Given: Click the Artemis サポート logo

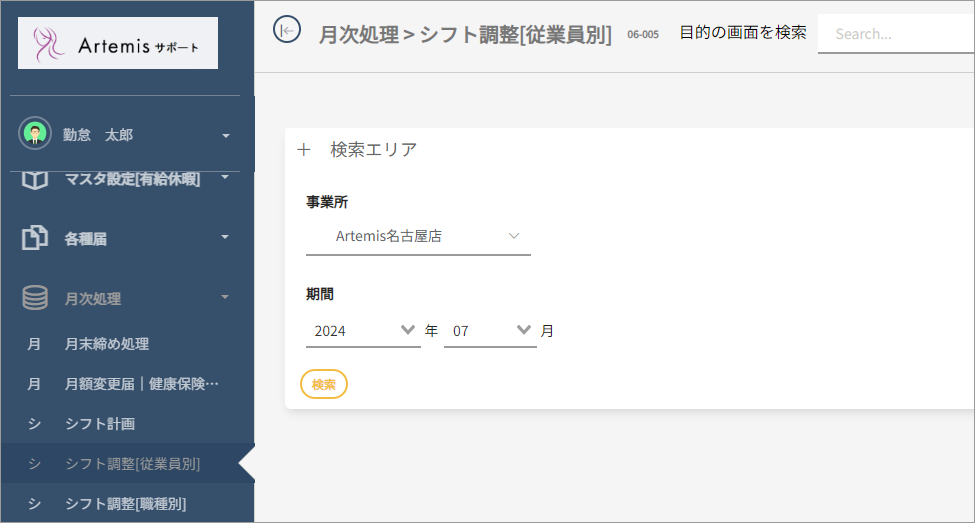Looking at the screenshot, I should point(118,44).
